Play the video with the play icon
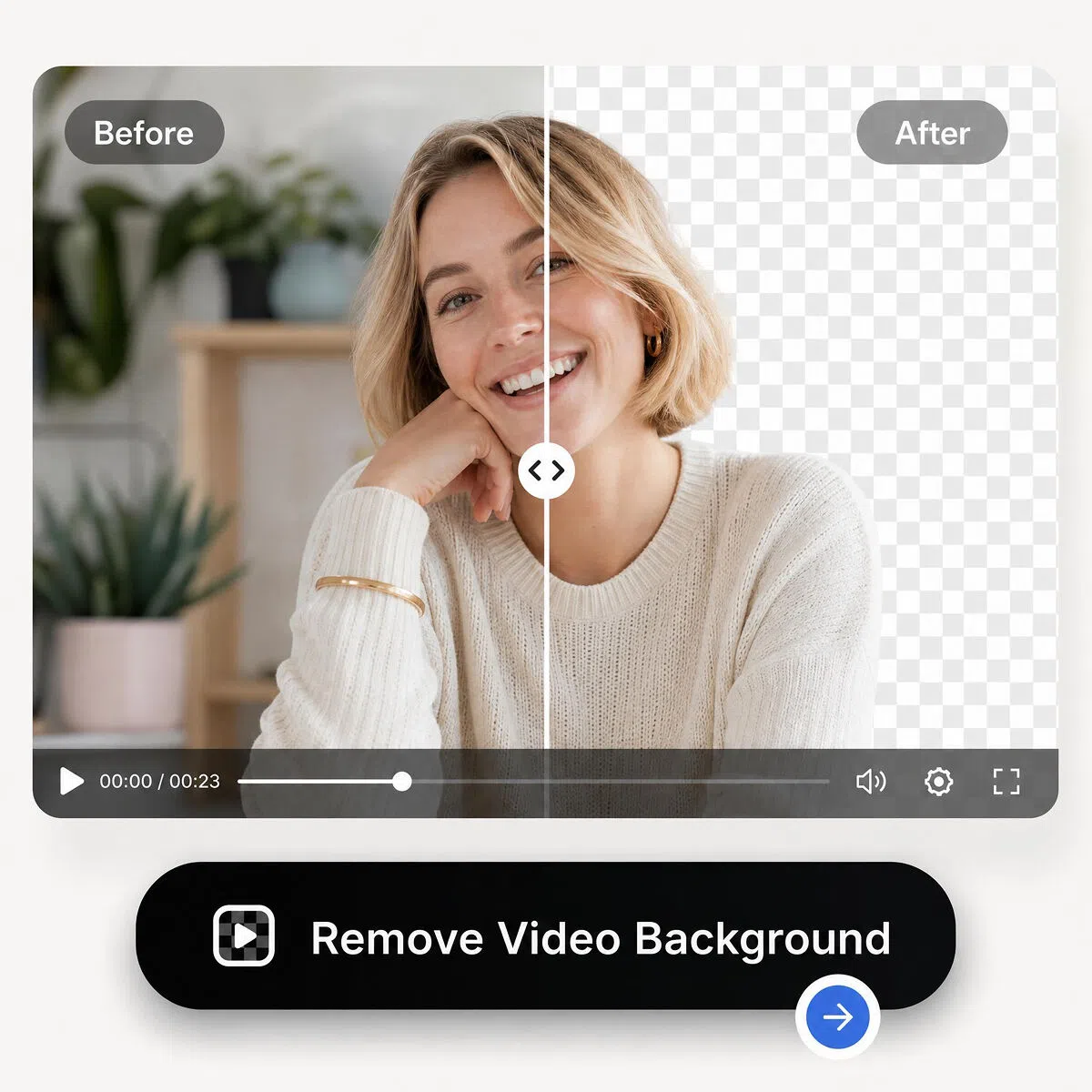The image size is (1092, 1092). (71, 781)
